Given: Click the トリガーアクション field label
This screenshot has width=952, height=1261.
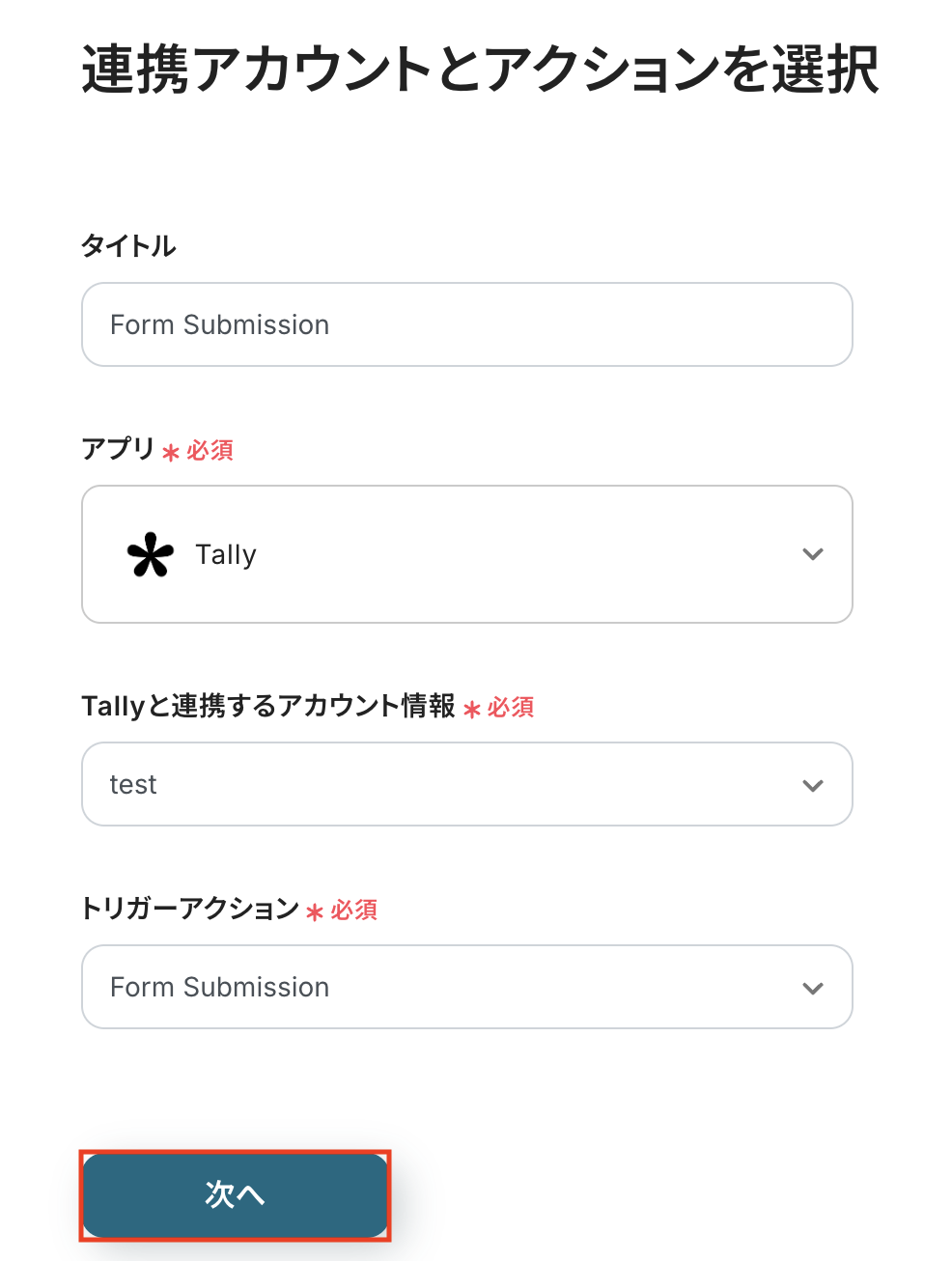Looking at the screenshot, I should (190, 909).
